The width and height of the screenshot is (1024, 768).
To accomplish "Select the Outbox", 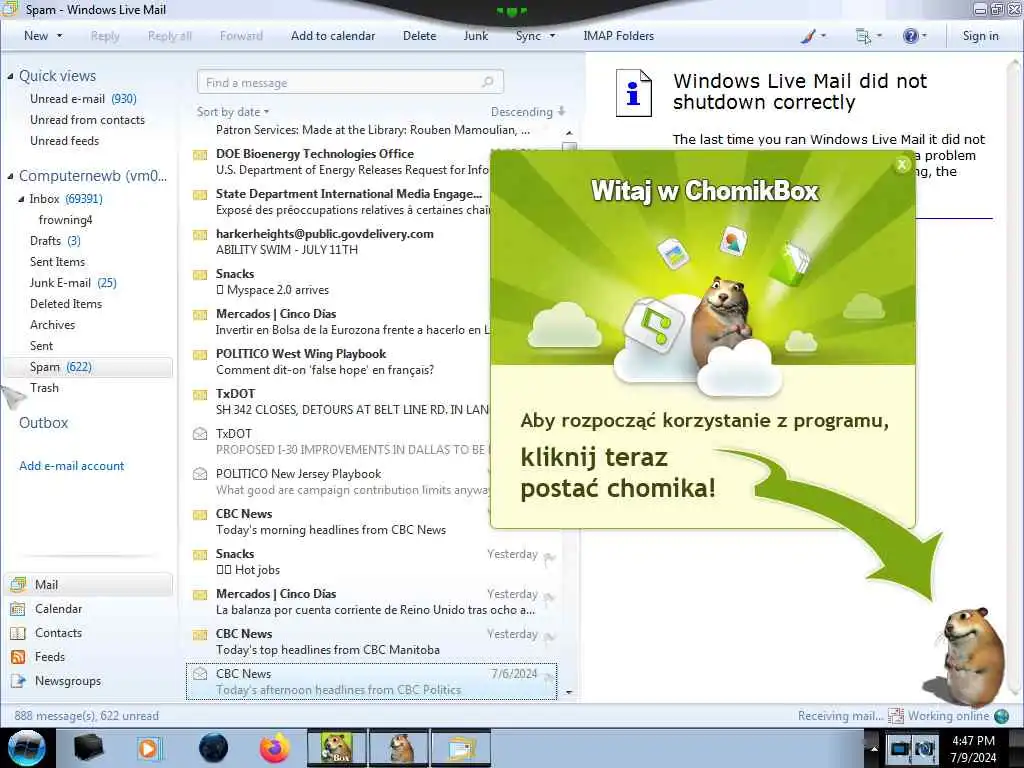I will tap(43, 423).
